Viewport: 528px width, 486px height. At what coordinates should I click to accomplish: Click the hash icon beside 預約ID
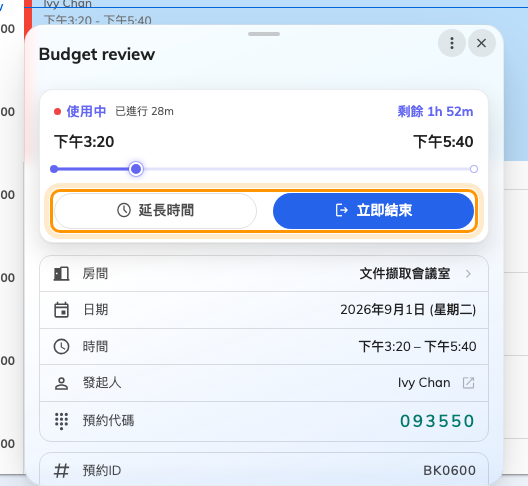pos(61,471)
